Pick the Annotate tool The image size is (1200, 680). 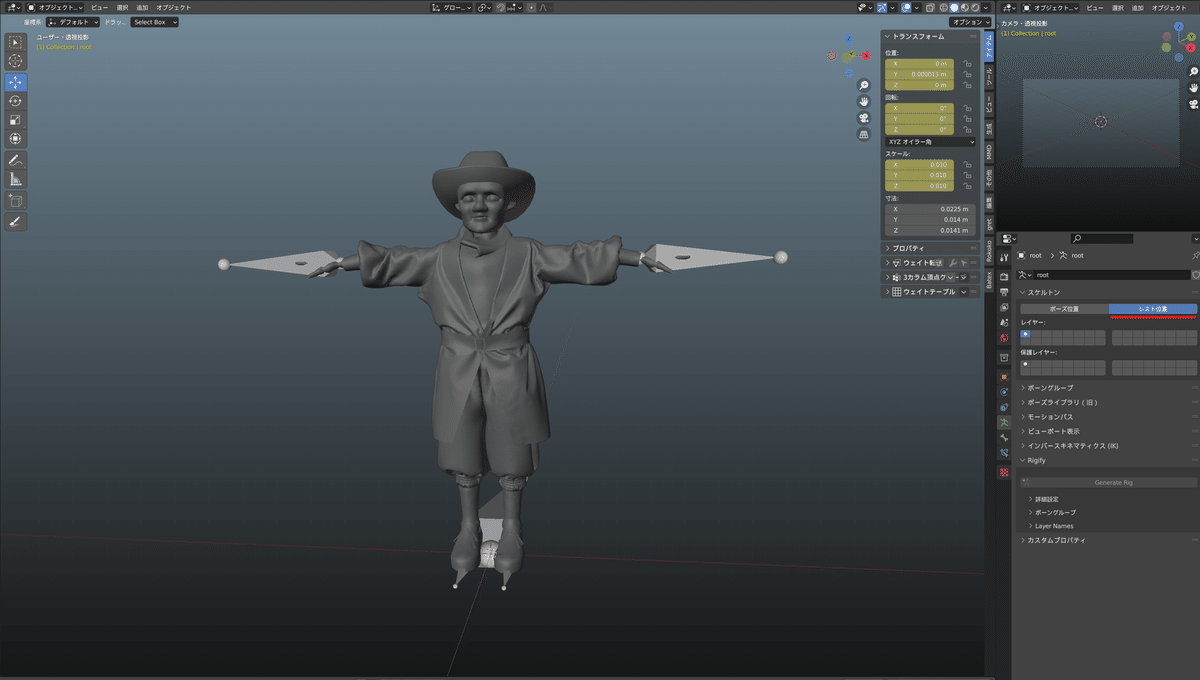[x=15, y=159]
